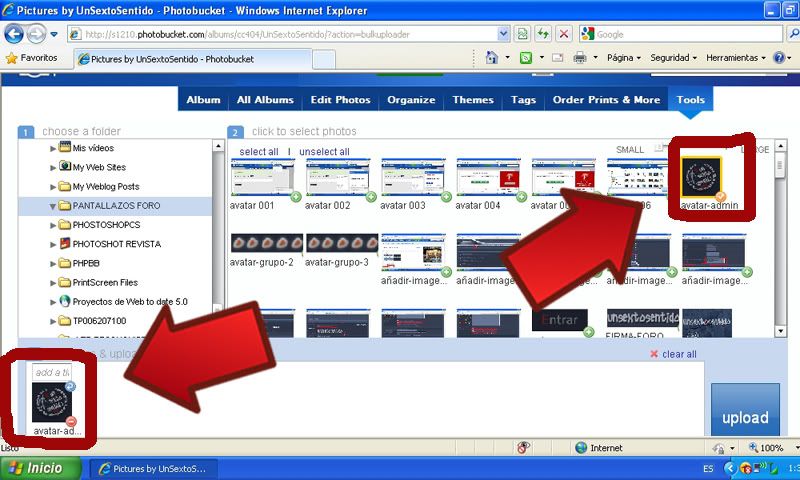800x480 pixels.
Task: Open the Página menu
Action: pyautogui.click(x=623, y=58)
